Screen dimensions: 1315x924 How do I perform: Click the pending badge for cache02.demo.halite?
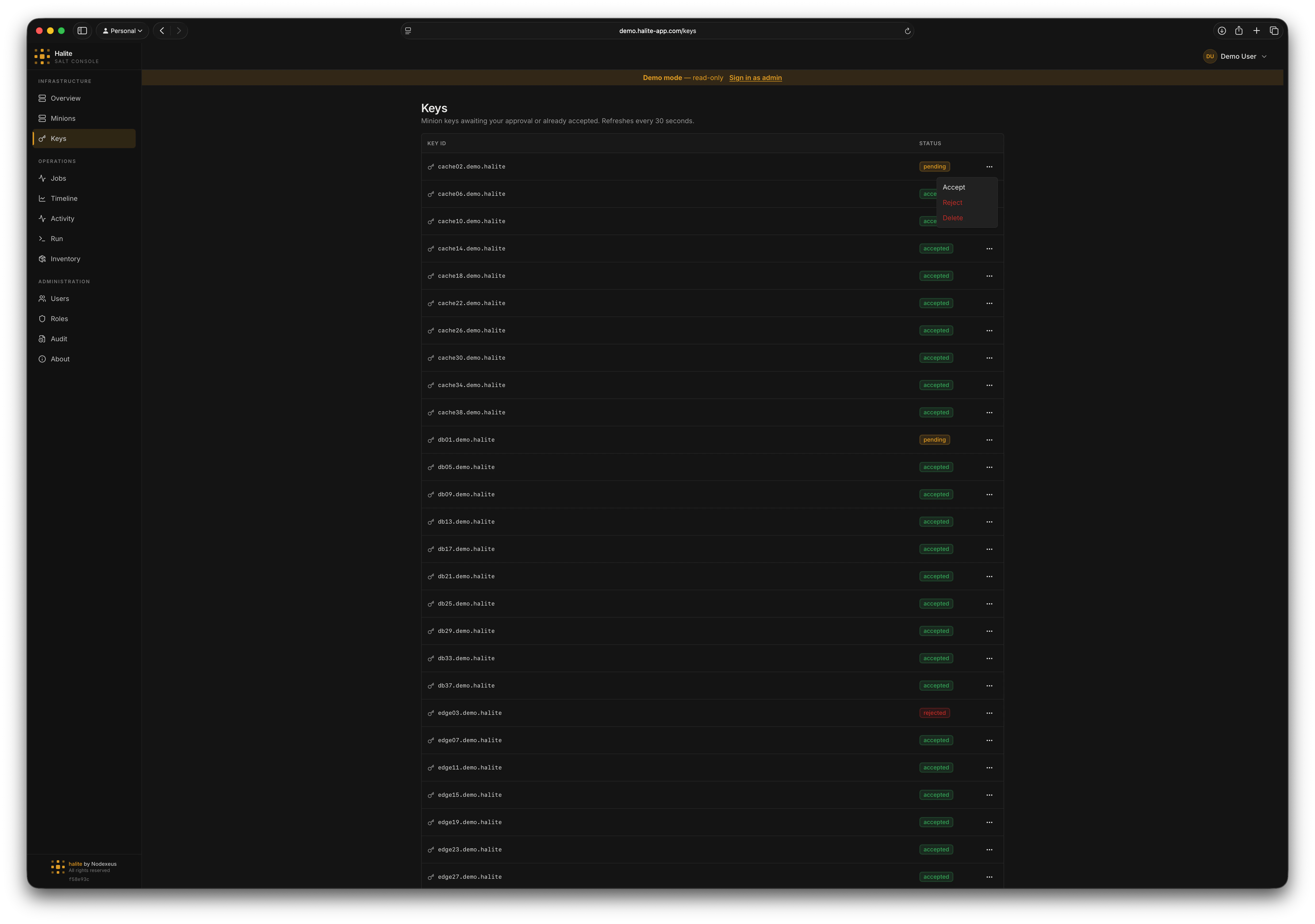(x=934, y=167)
